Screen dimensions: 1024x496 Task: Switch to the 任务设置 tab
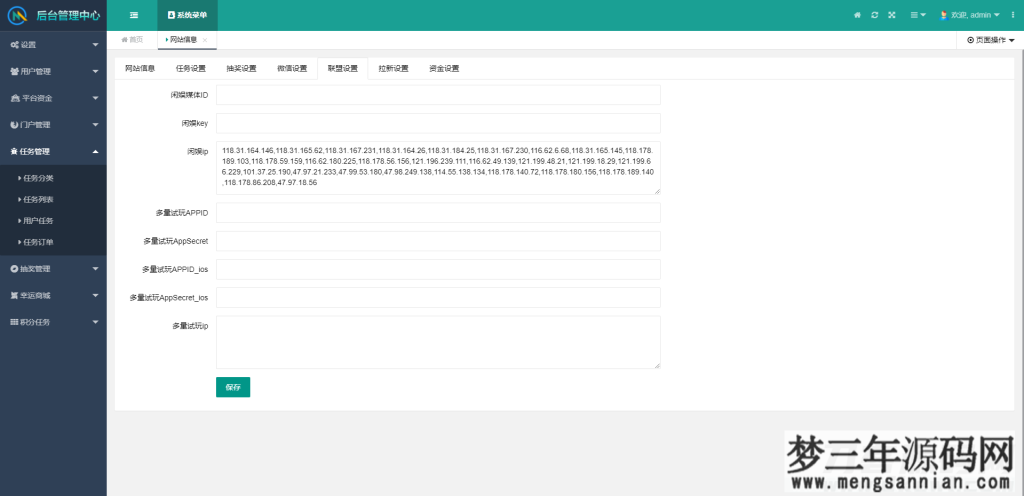(x=190, y=68)
